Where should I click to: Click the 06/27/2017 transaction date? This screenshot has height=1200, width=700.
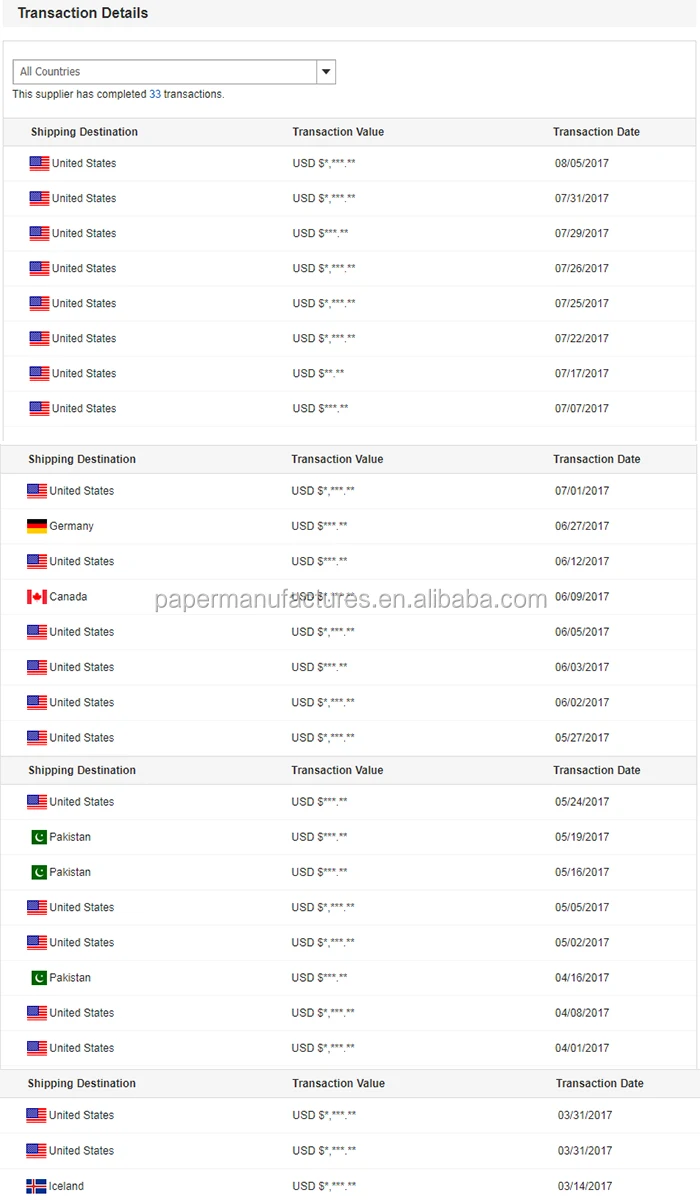(x=582, y=526)
